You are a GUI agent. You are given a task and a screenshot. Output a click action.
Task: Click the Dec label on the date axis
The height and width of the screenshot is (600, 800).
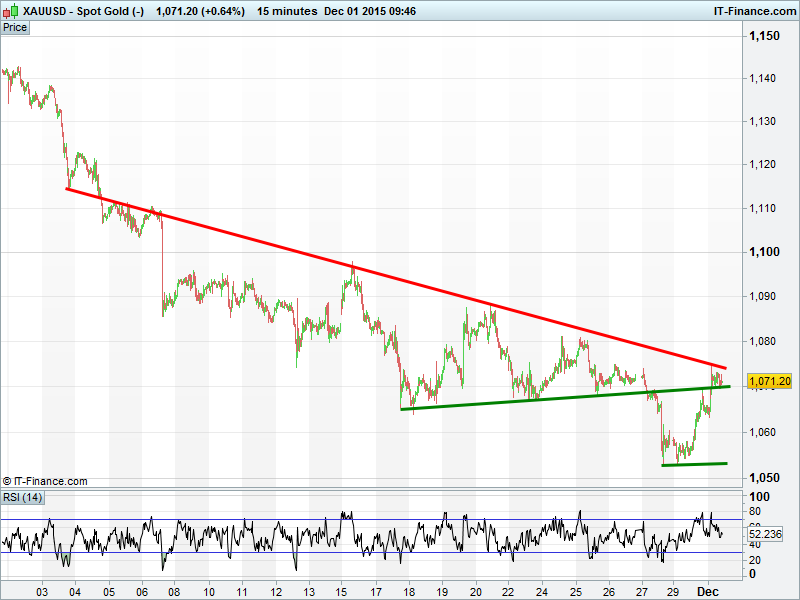pos(707,592)
